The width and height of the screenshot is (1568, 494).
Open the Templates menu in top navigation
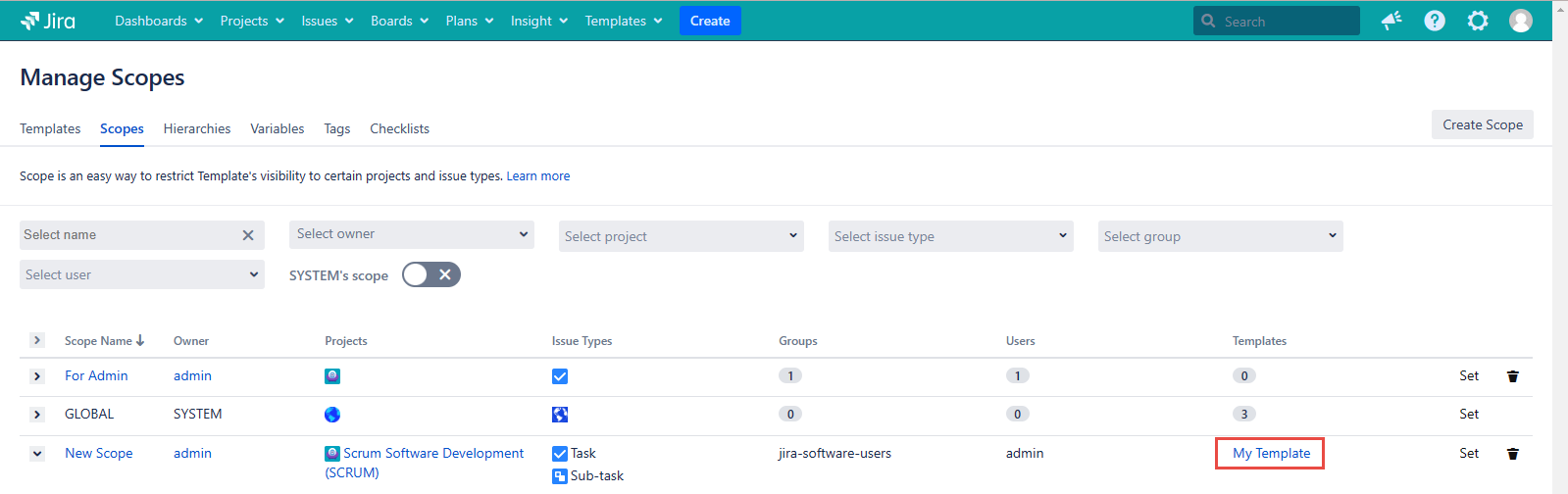point(624,21)
